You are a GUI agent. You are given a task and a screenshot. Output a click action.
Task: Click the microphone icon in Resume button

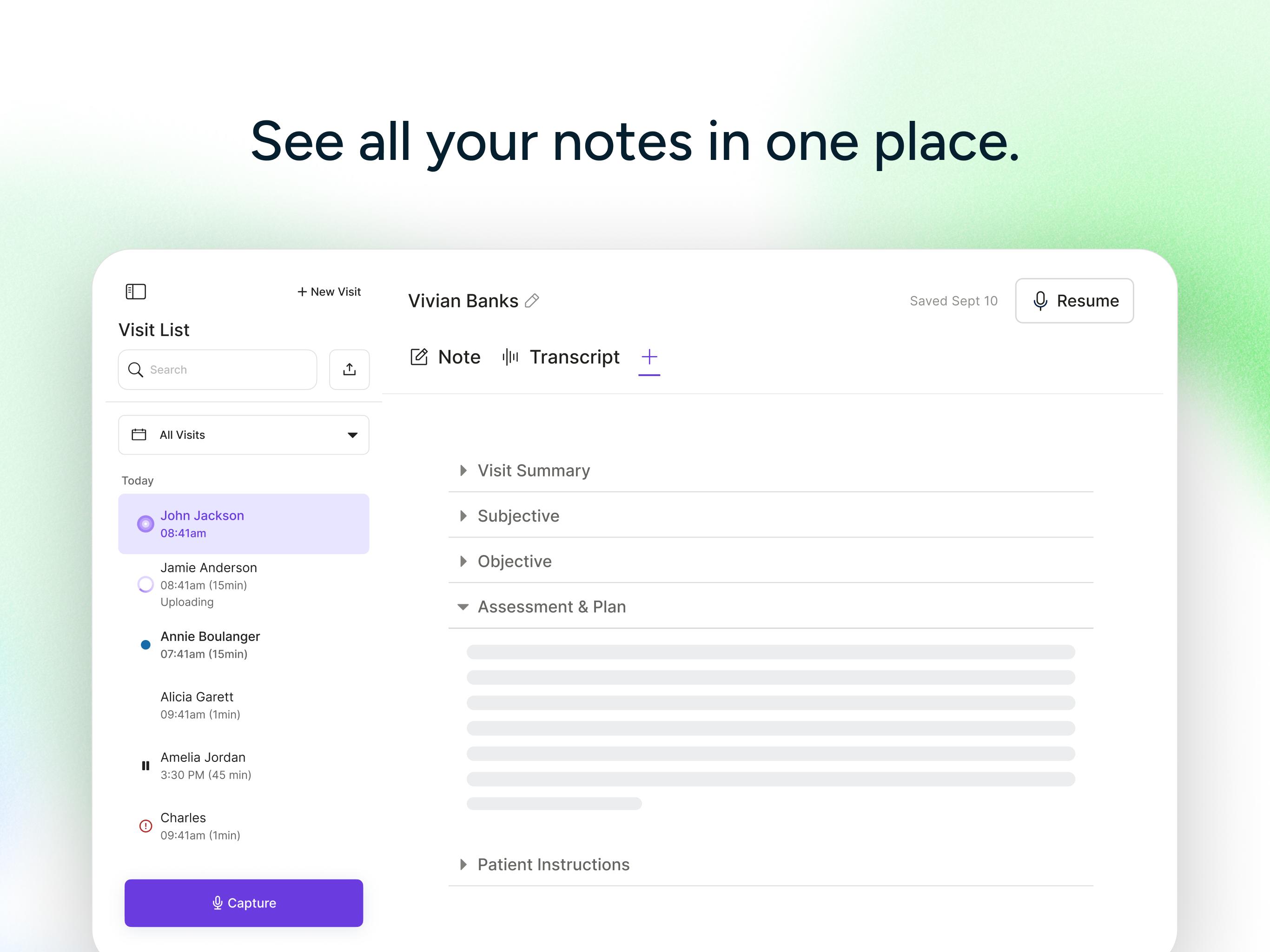coord(1040,300)
